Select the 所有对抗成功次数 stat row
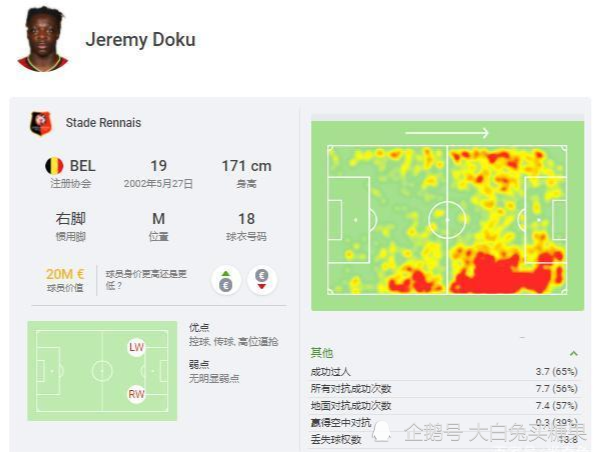600x452 pixels. point(444,388)
